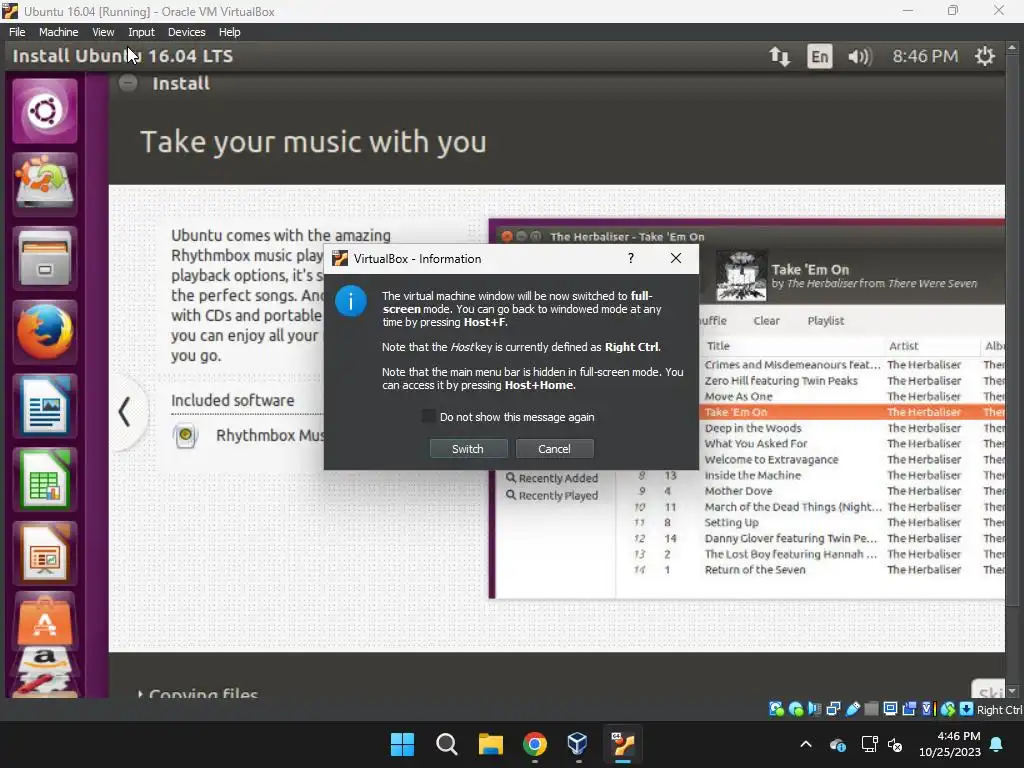
Task: Open Windows taskbar Search
Action: tap(447, 744)
